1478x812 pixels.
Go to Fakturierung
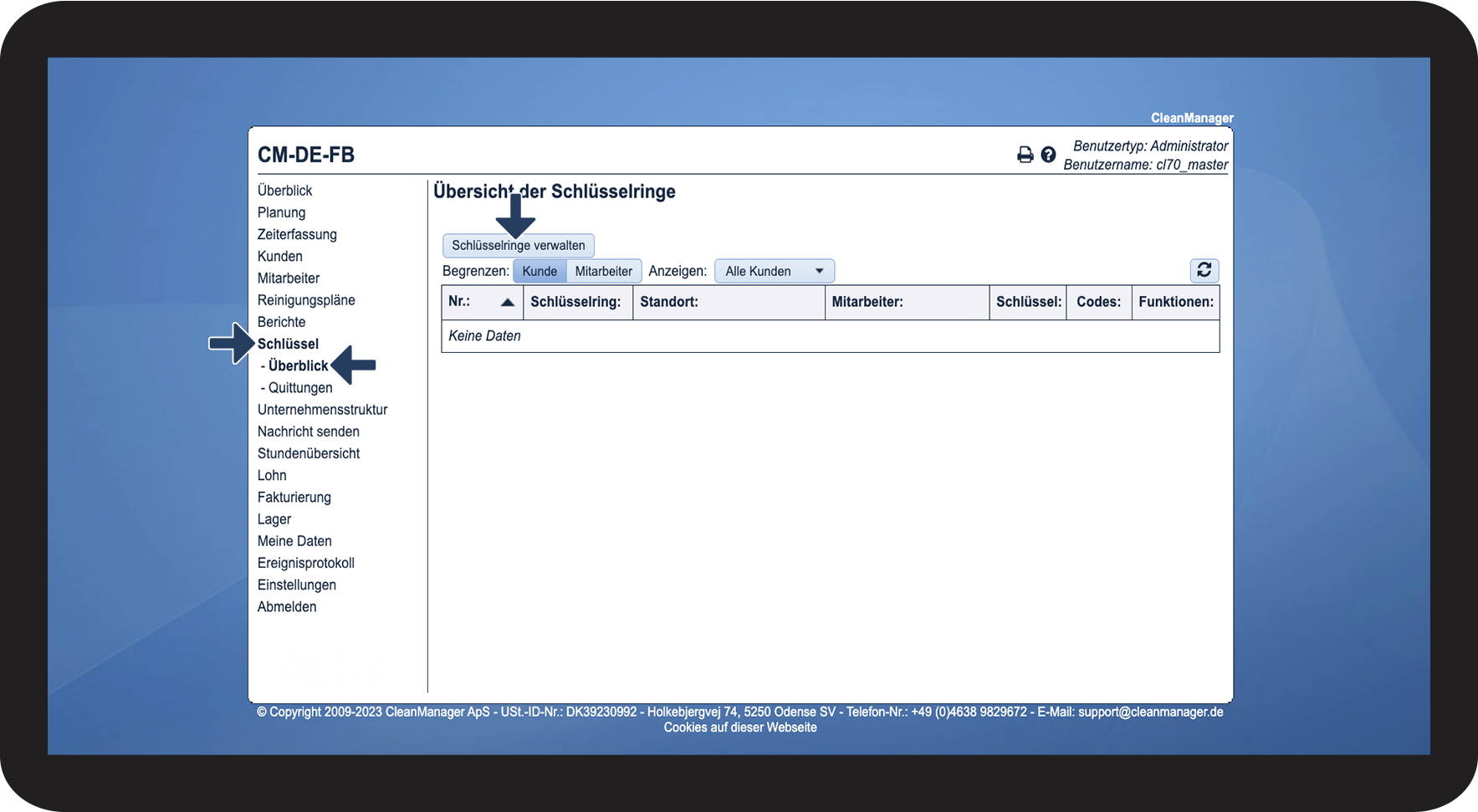point(294,497)
